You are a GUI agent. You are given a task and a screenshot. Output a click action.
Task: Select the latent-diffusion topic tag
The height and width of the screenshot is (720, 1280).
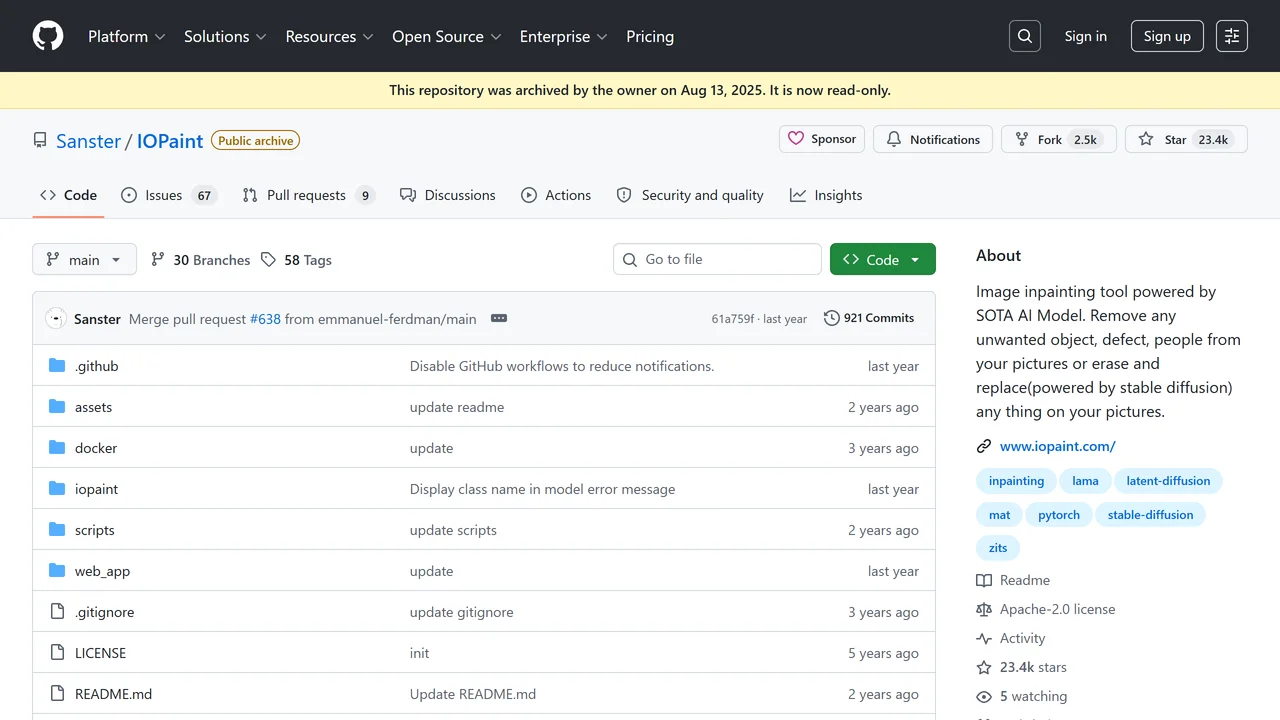(1168, 481)
